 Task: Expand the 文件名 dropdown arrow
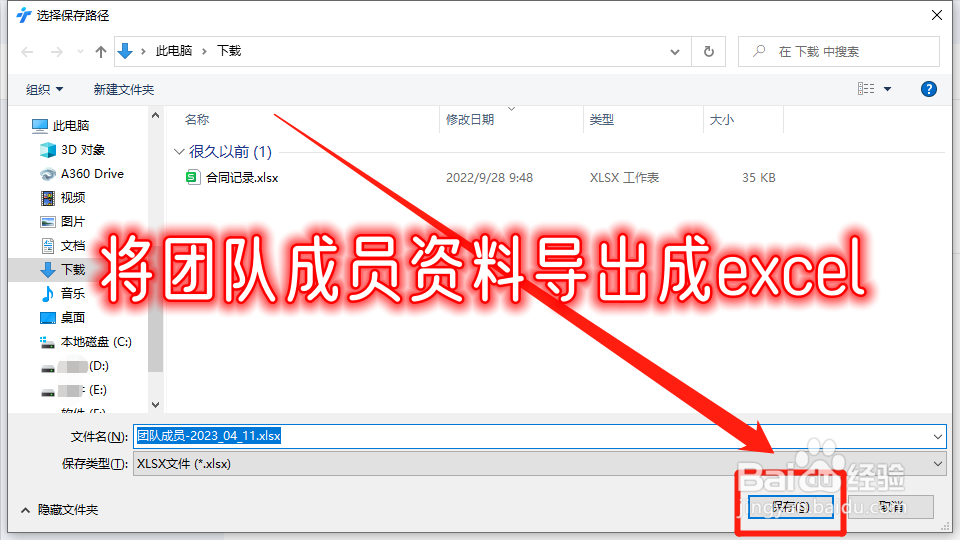click(x=937, y=437)
